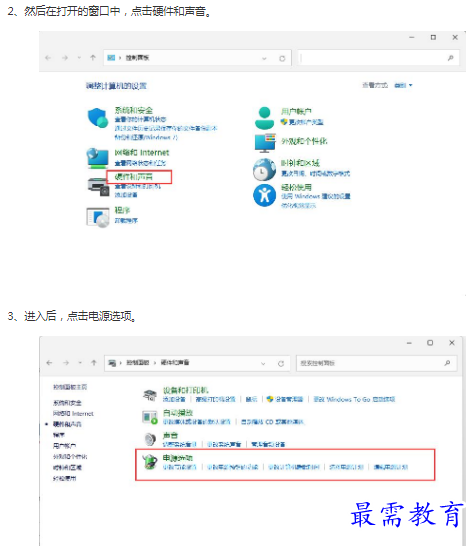The image size is (472, 546).
Task: Click the Change Windows To Go startup options link
Action: click(354, 399)
